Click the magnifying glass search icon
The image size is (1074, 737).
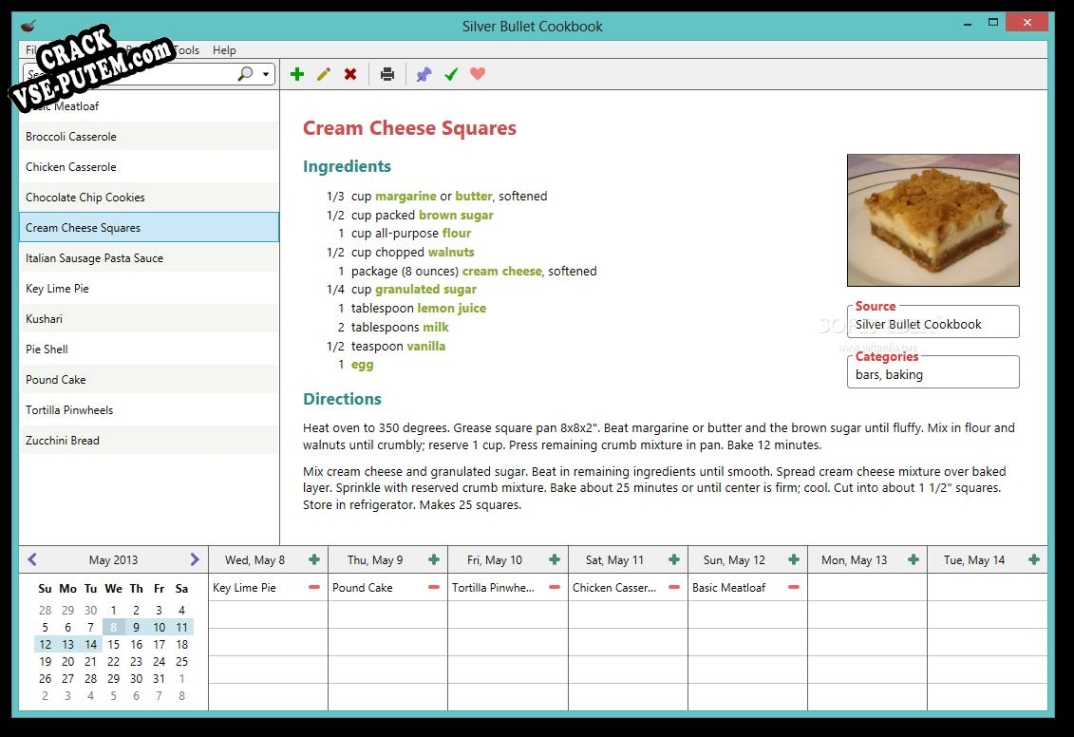[245, 74]
